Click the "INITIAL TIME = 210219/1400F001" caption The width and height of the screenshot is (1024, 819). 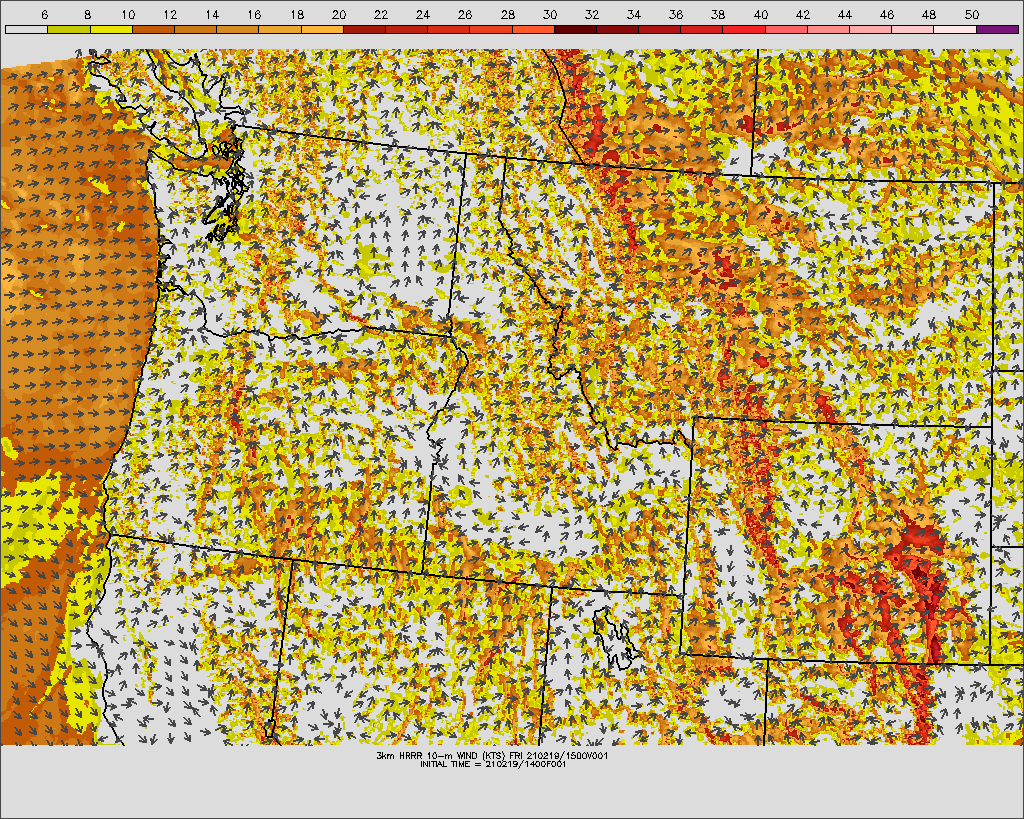[493, 764]
